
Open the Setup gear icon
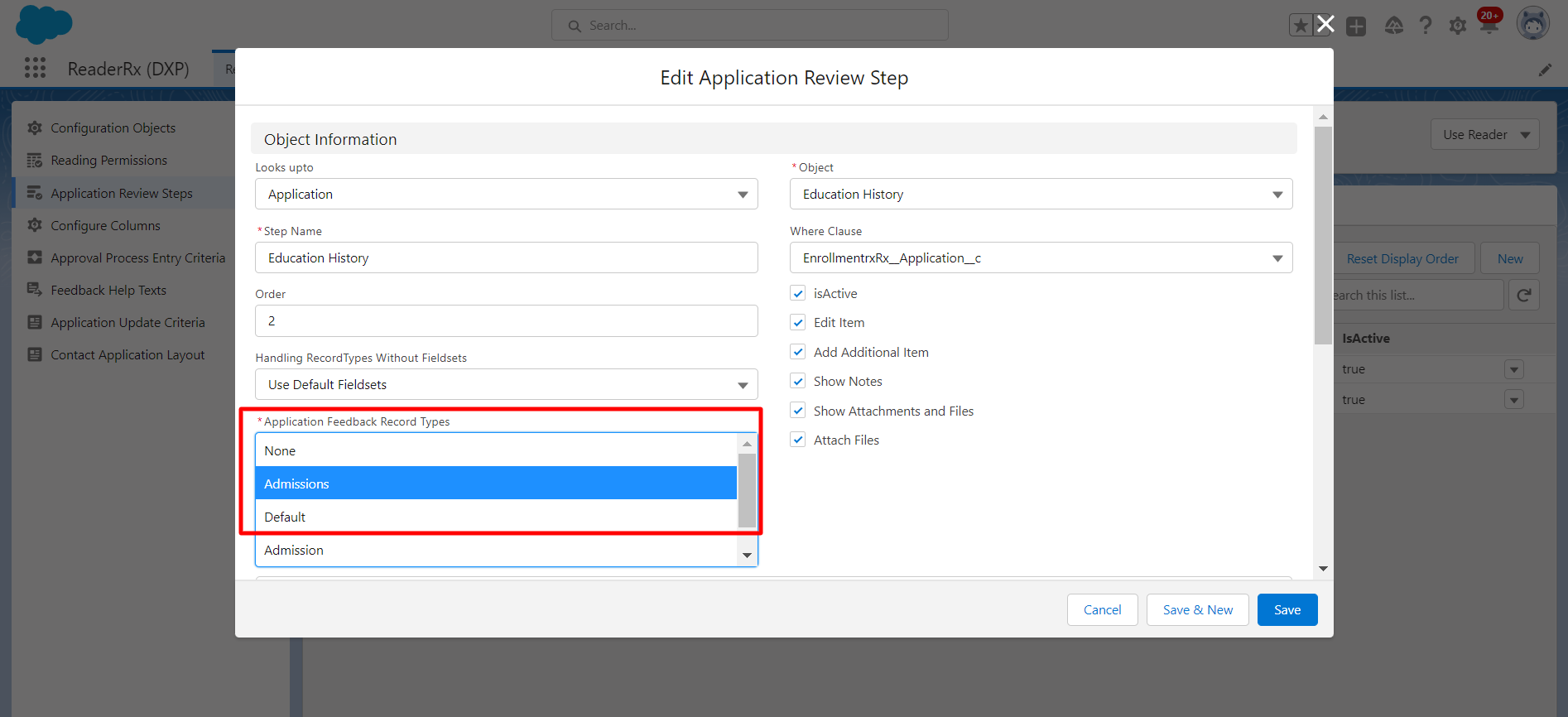(1458, 26)
